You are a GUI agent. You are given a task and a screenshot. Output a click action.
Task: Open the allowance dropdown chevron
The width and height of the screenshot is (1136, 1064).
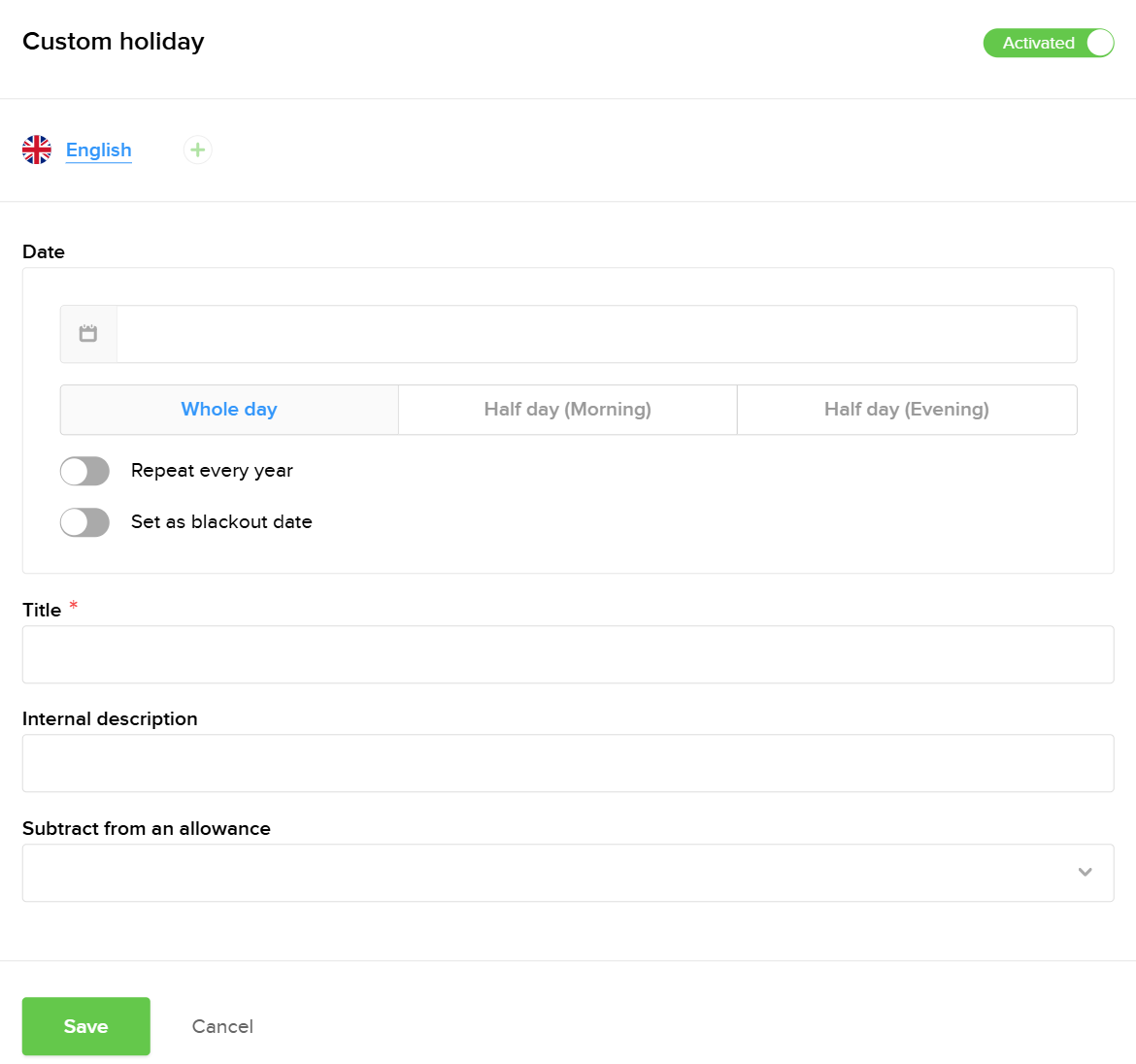coord(1085,872)
